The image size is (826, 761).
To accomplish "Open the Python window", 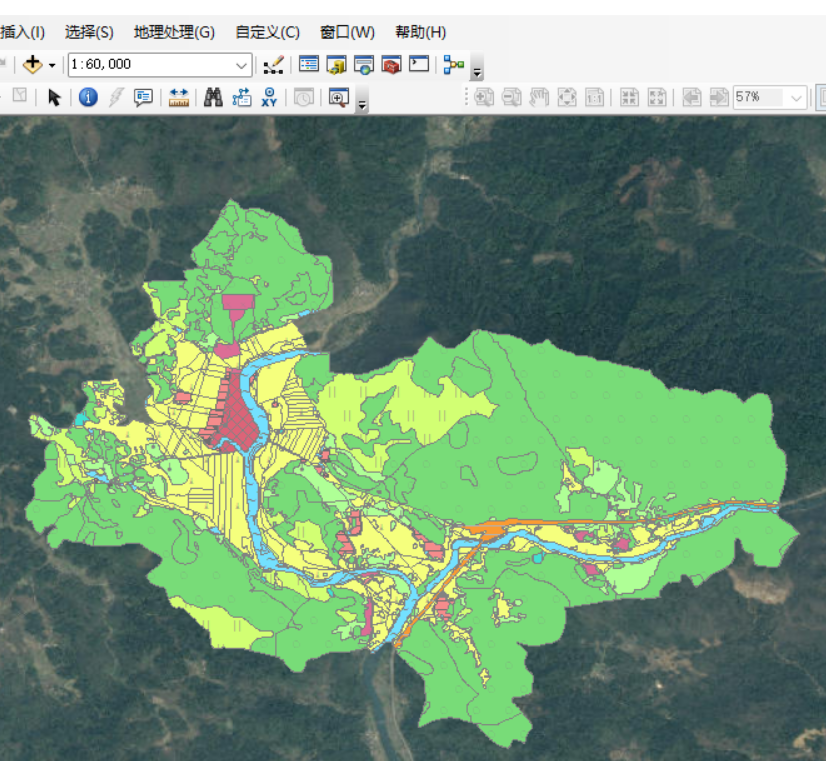I will [x=419, y=65].
